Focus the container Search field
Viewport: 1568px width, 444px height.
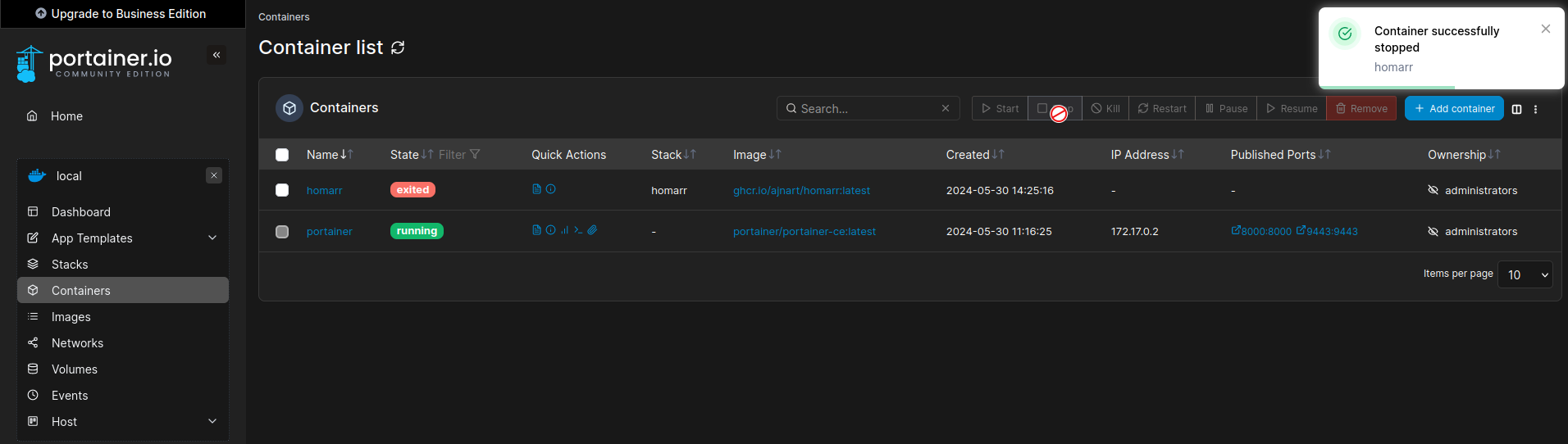click(868, 108)
